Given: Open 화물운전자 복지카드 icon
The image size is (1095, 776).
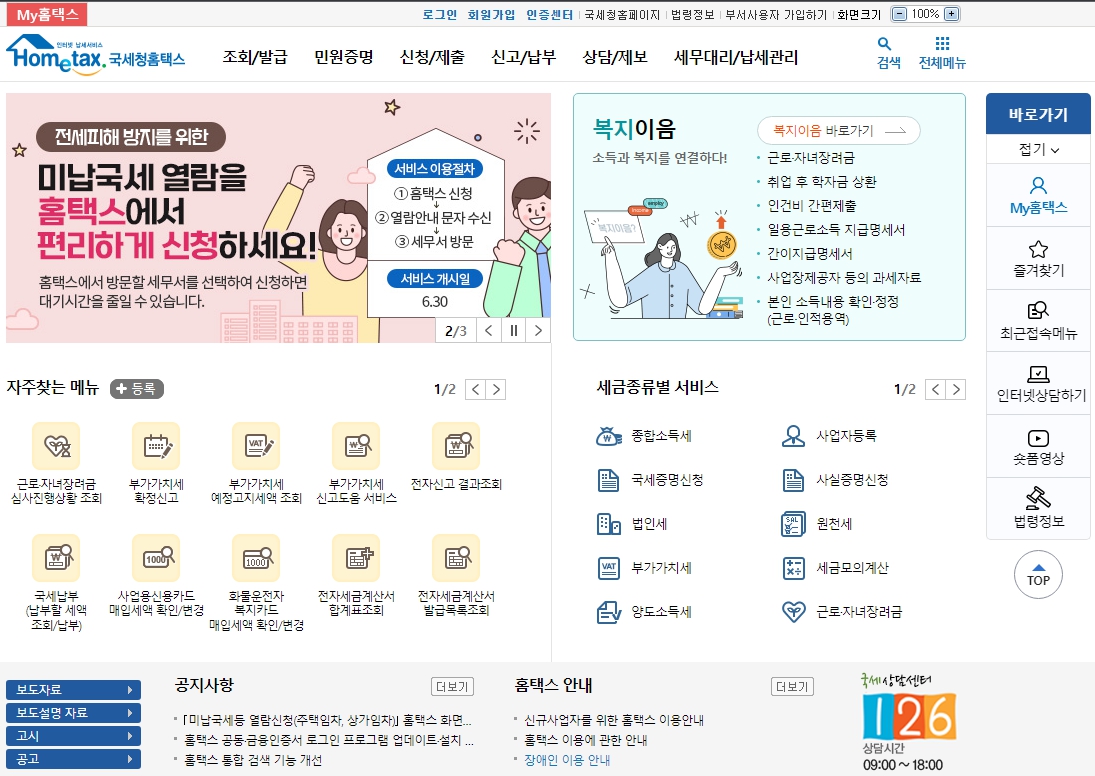Looking at the screenshot, I should pos(256,557).
